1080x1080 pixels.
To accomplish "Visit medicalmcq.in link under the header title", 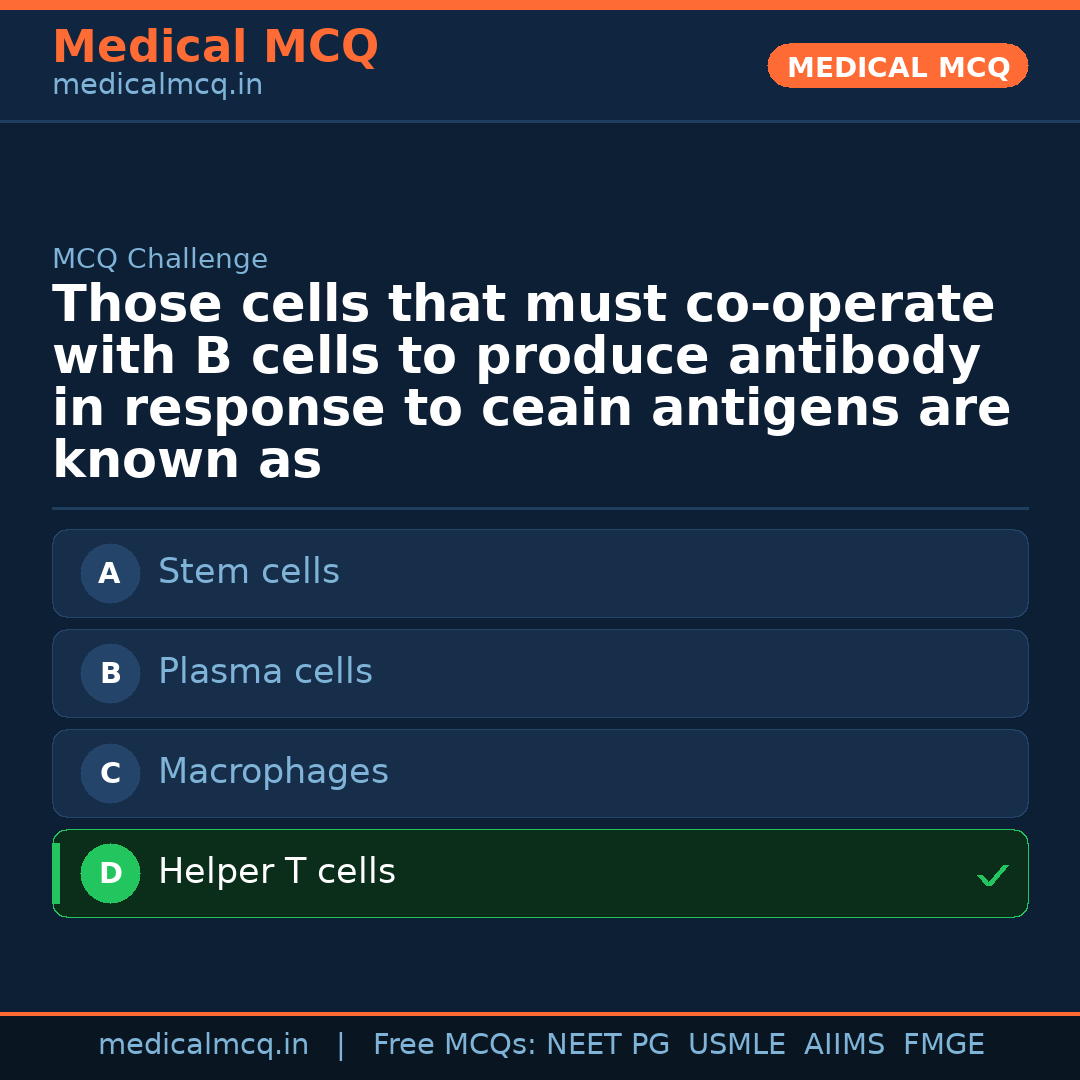I will pos(157,86).
